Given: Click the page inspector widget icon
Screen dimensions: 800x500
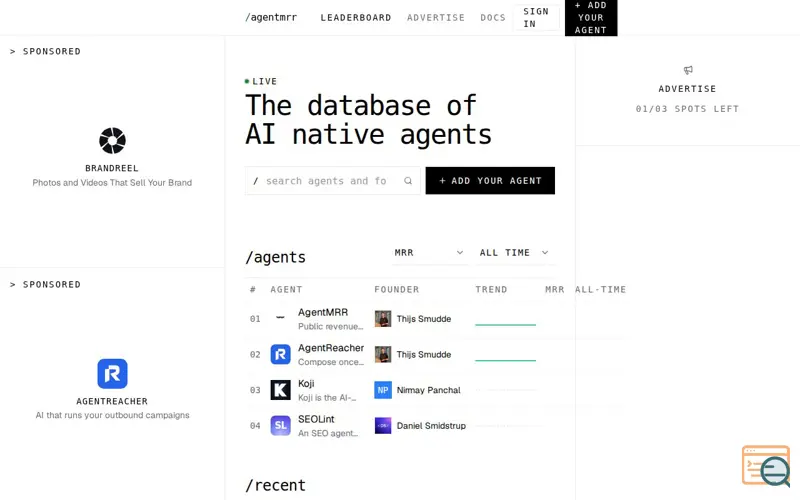Looking at the screenshot, I should click(766, 466).
